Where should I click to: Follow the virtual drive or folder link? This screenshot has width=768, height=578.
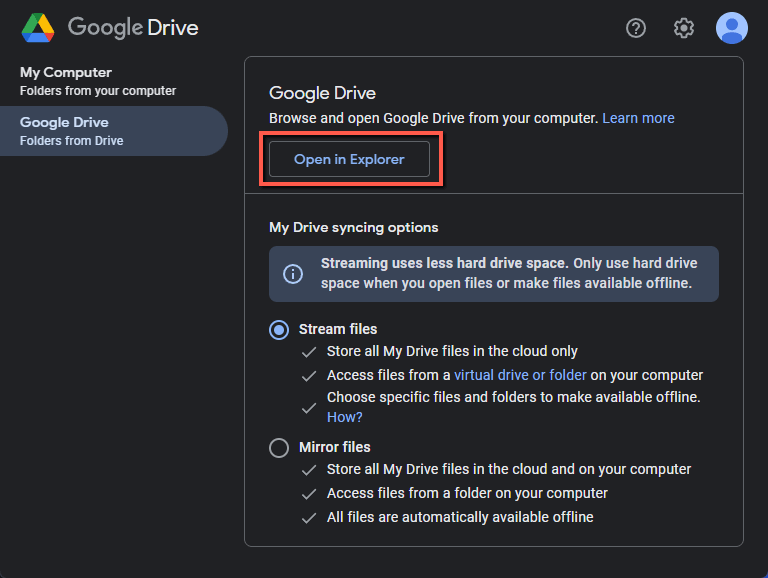520,375
